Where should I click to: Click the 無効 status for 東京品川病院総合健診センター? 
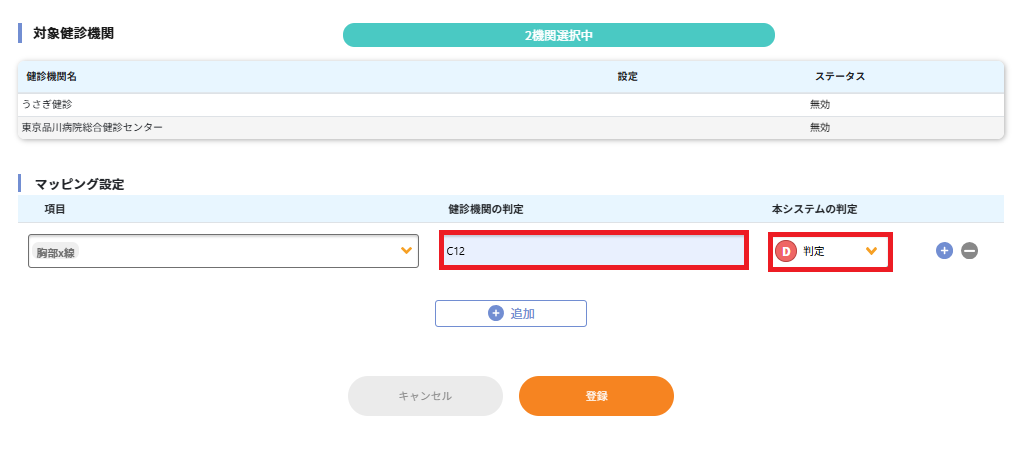[820, 128]
